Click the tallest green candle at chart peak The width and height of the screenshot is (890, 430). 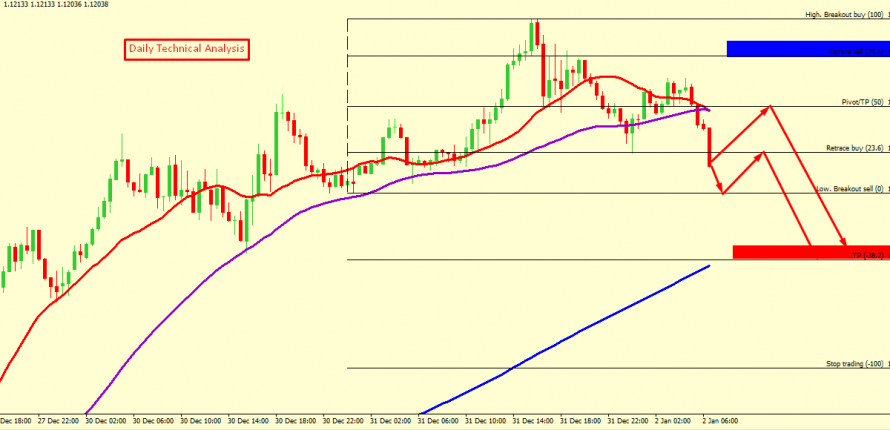click(529, 35)
